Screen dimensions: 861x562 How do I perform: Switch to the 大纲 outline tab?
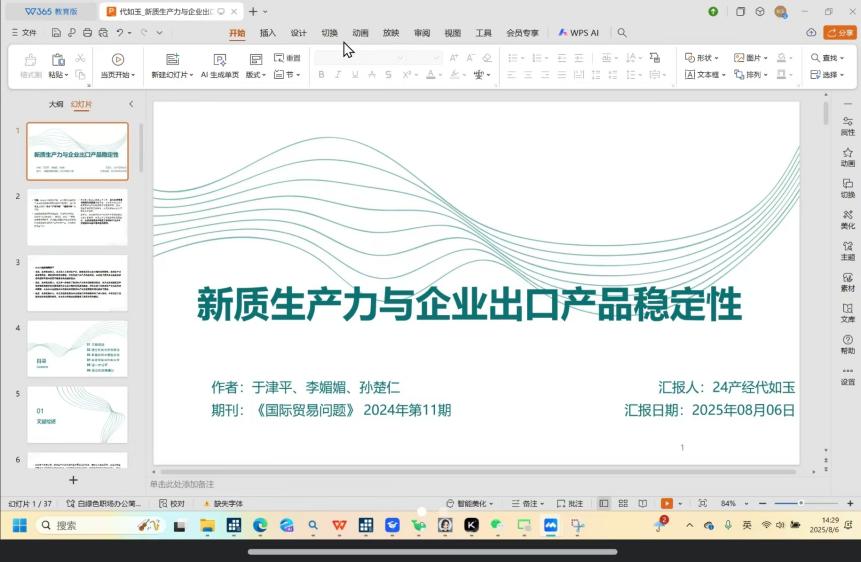[x=56, y=104]
